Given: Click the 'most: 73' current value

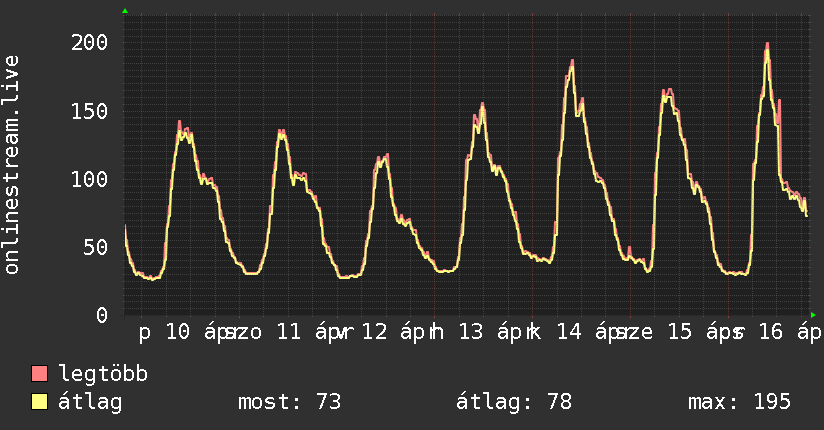Looking at the screenshot, I should 290,402.
